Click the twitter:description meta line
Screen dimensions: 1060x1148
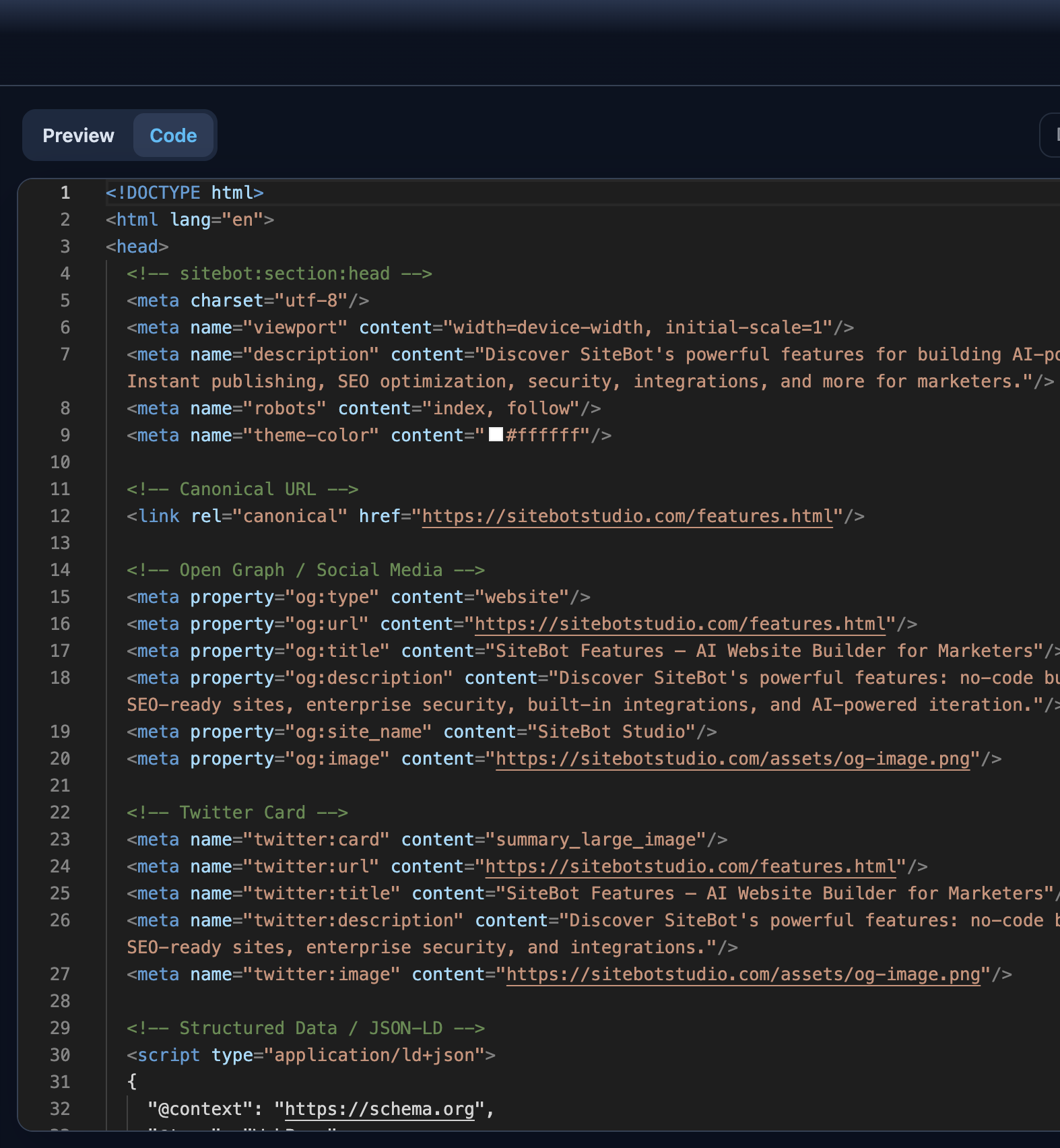pos(593,934)
